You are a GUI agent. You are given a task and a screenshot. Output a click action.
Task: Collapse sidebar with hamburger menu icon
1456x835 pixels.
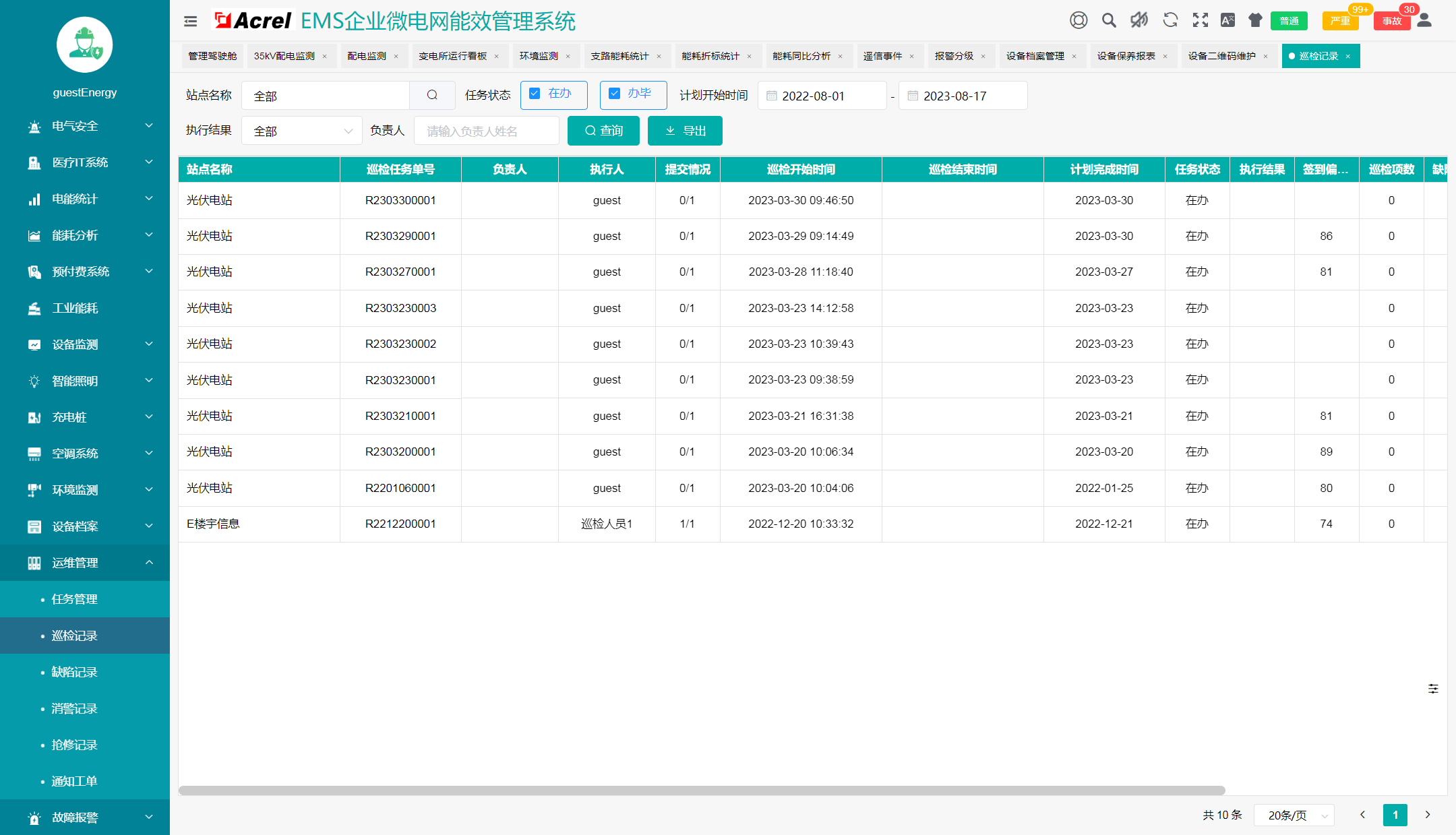click(x=191, y=21)
